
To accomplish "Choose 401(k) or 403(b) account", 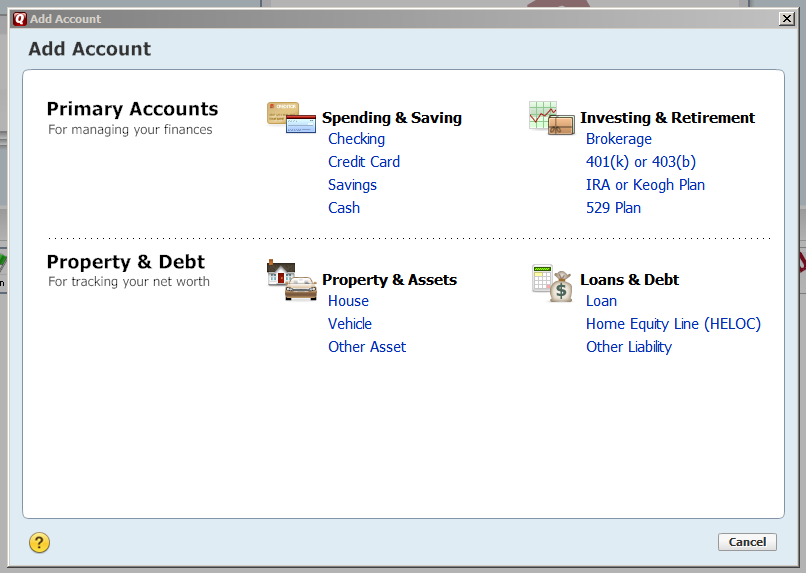I will coord(641,162).
